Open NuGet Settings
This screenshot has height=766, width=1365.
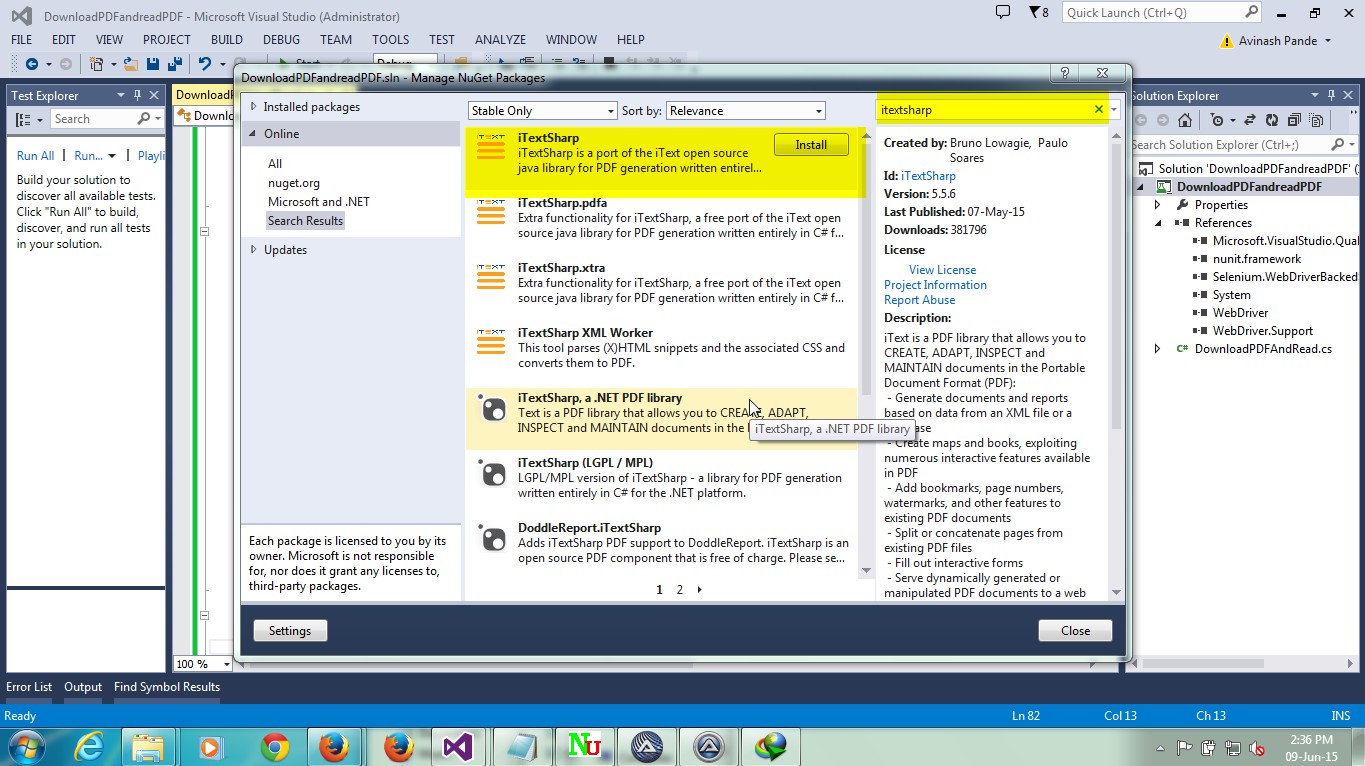(x=290, y=631)
